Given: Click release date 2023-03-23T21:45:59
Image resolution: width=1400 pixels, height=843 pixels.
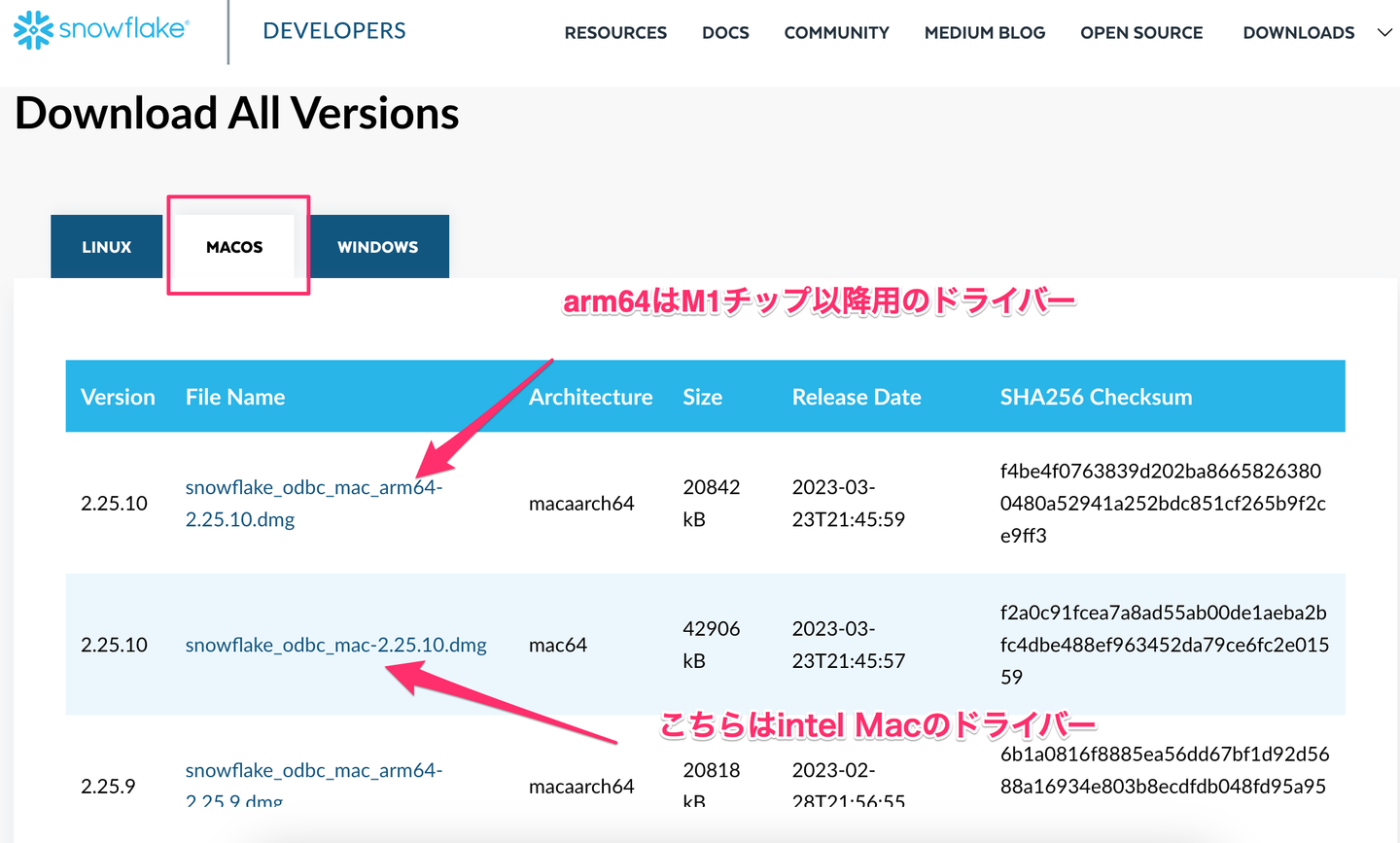Looking at the screenshot, I should tap(849, 503).
